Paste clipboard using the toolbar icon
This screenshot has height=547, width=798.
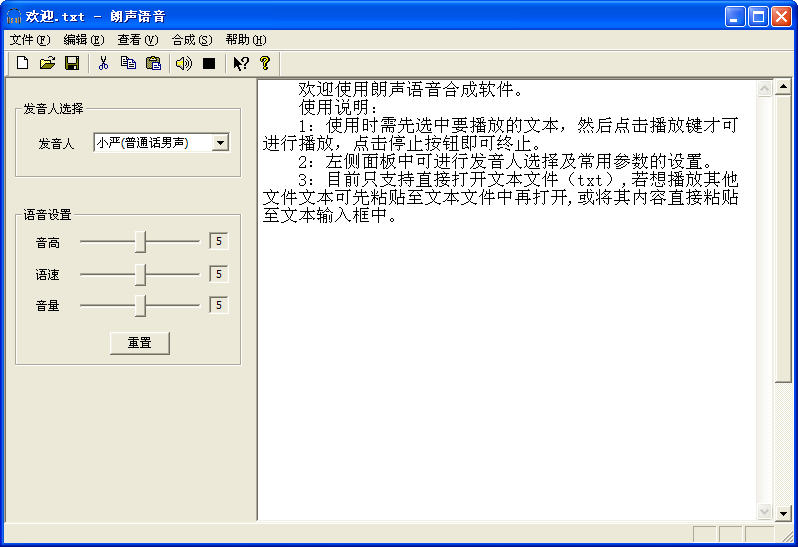[x=153, y=63]
